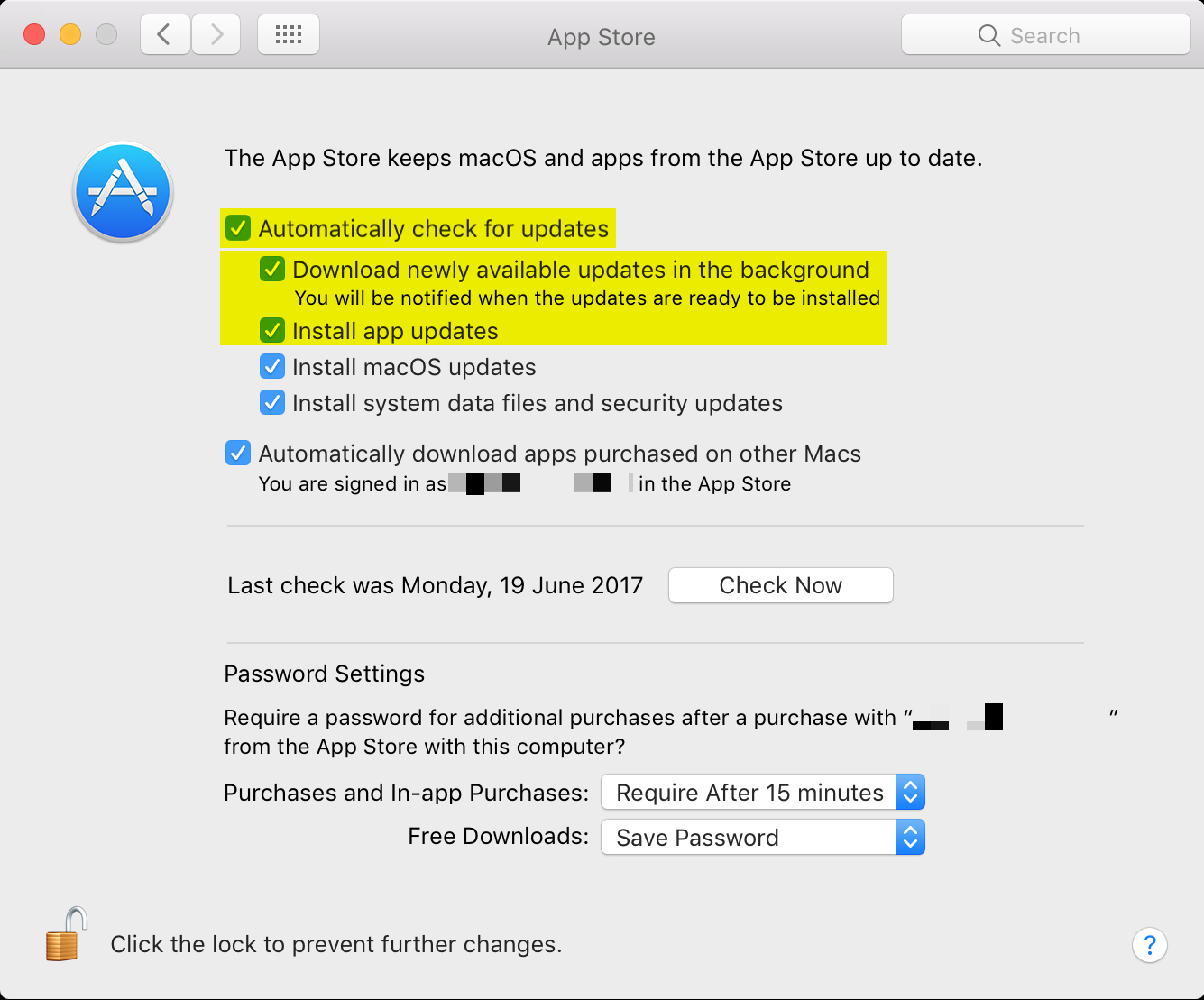Toggle Automatically download apps purchased on other Macs
Image resolution: width=1204 pixels, height=1000 pixels.
pyautogui.click(x=238, y=453)
